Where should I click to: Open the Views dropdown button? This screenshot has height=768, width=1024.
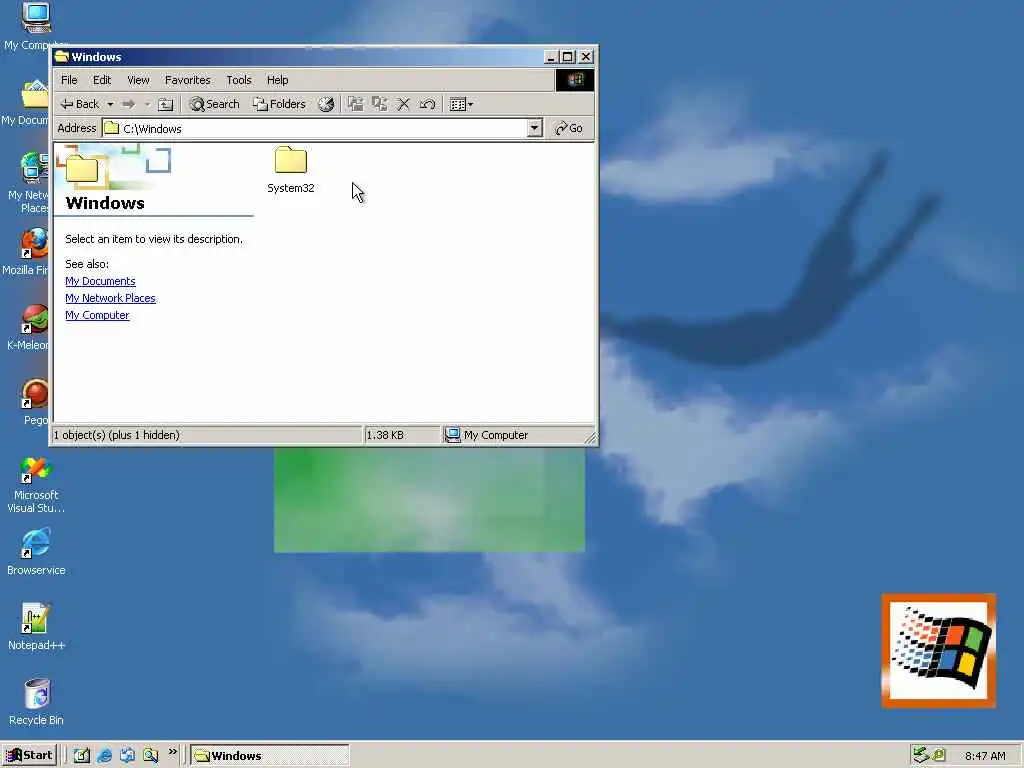[462, 104]
